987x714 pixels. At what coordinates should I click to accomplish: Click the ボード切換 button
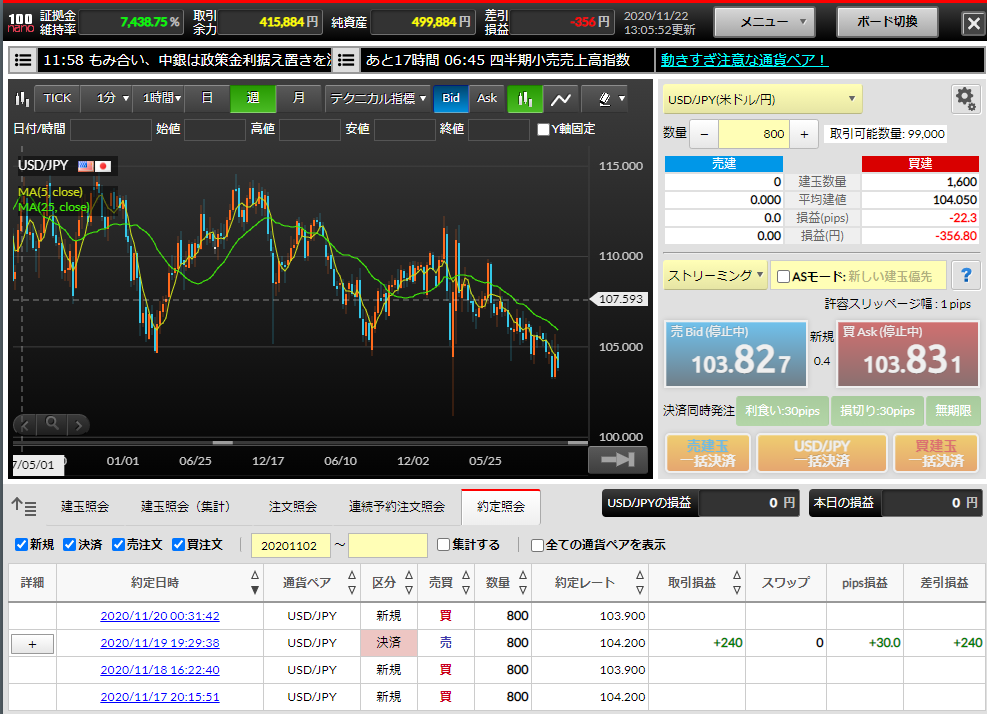click(887, 22)
